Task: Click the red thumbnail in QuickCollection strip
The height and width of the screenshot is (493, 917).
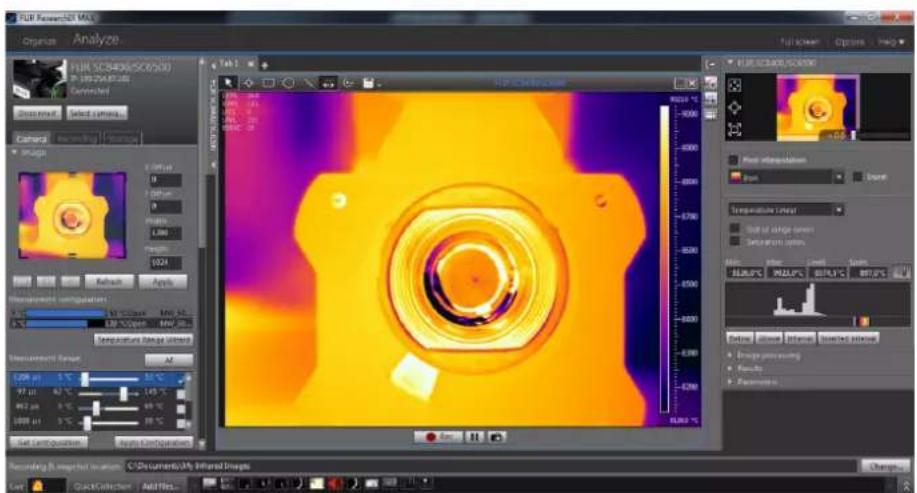Action: pyautogui.click(x=334, y=484)
